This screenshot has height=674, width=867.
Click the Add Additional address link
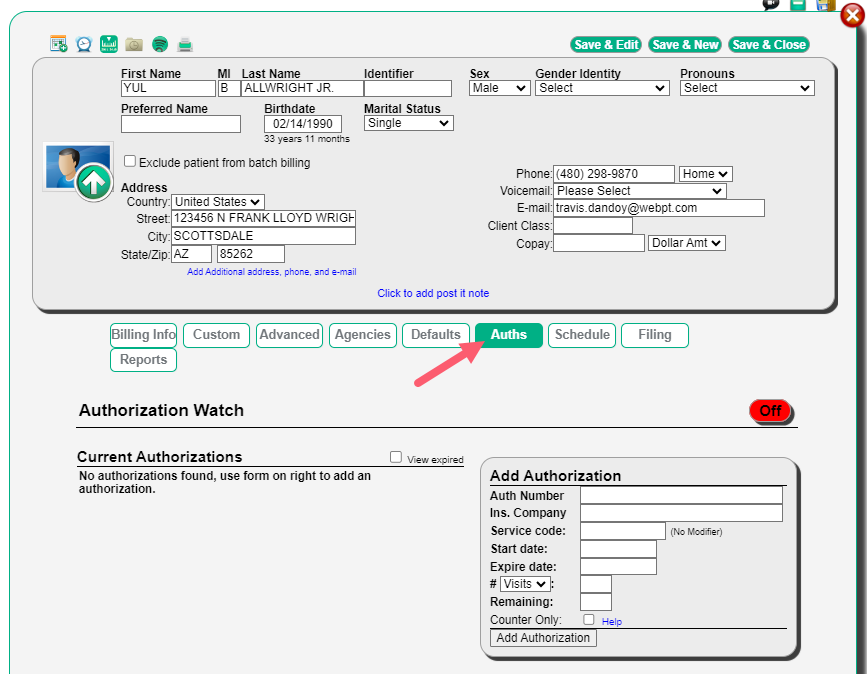point(271,271)
